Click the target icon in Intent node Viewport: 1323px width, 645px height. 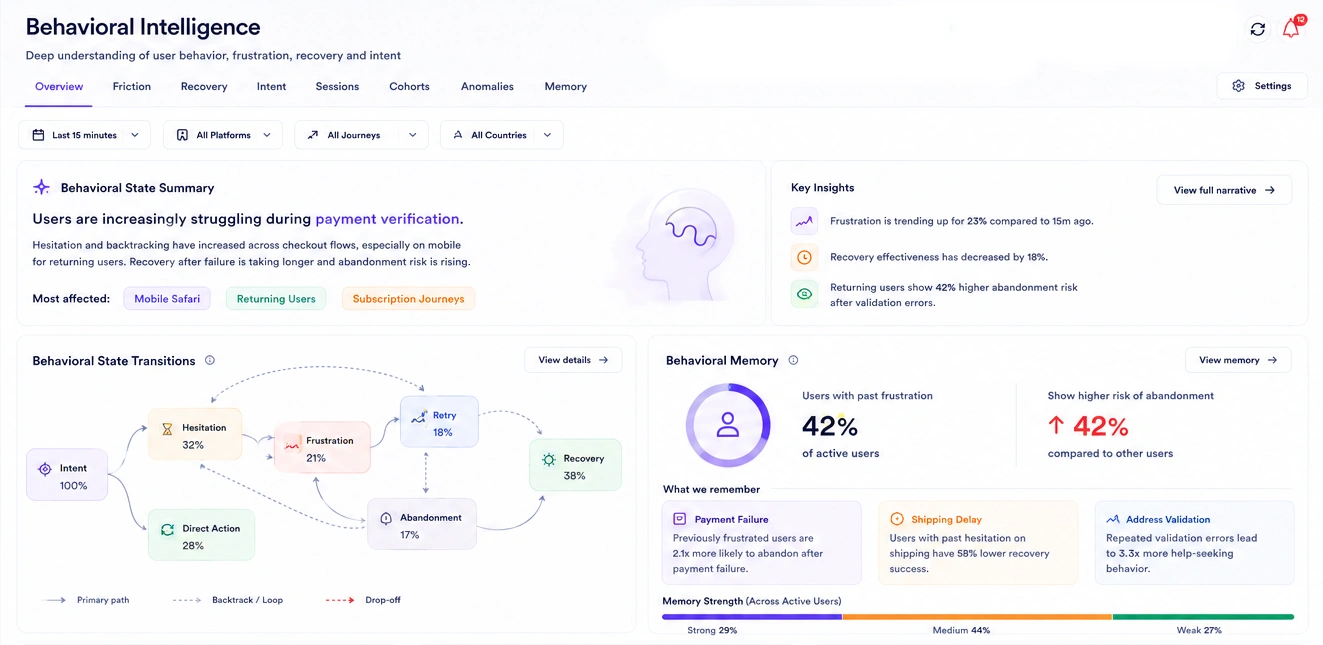pos(44,469)
